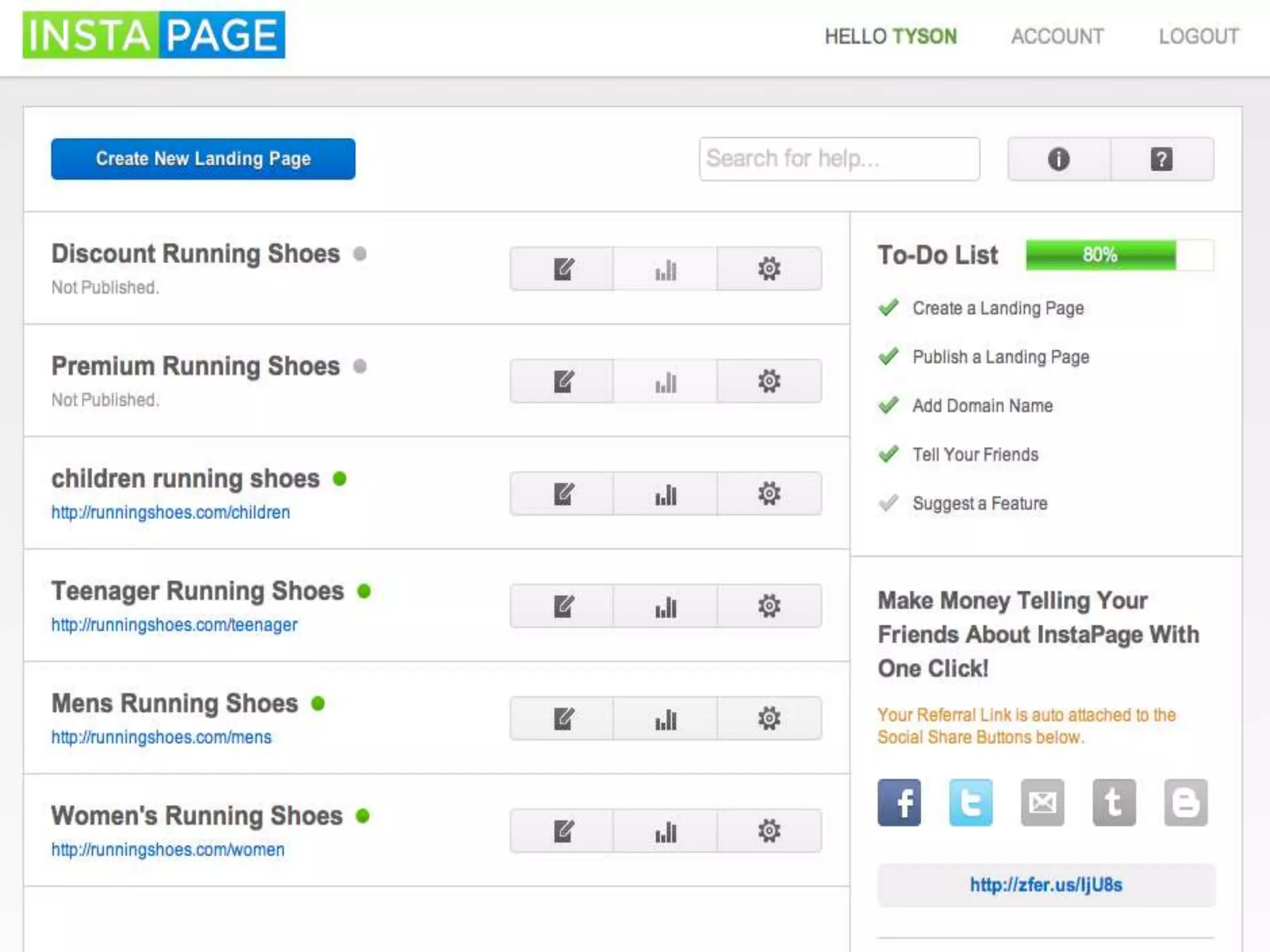
Task: Open settings gear for Mens Running Shoes
Action: [x=769, y=718]
